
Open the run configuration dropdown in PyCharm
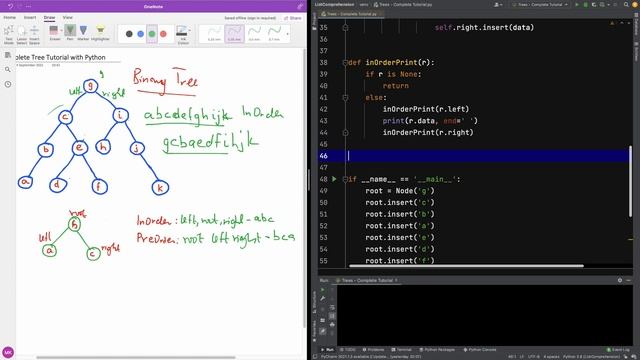[540, 4]
